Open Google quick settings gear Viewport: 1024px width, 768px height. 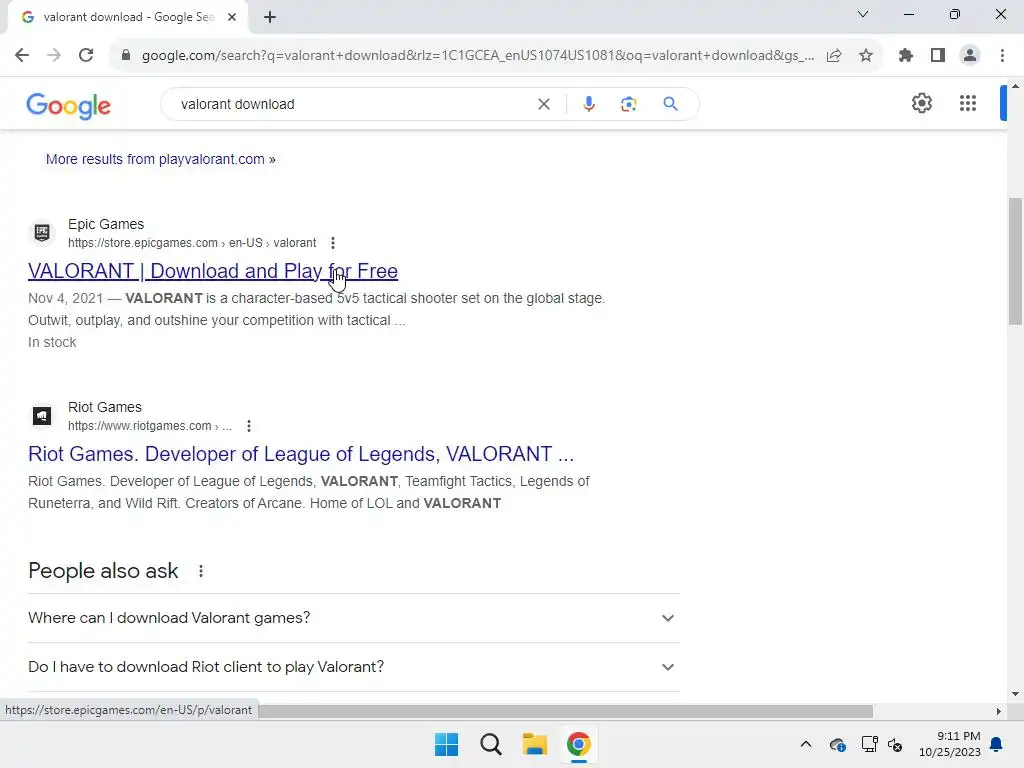tap(921, 103)
